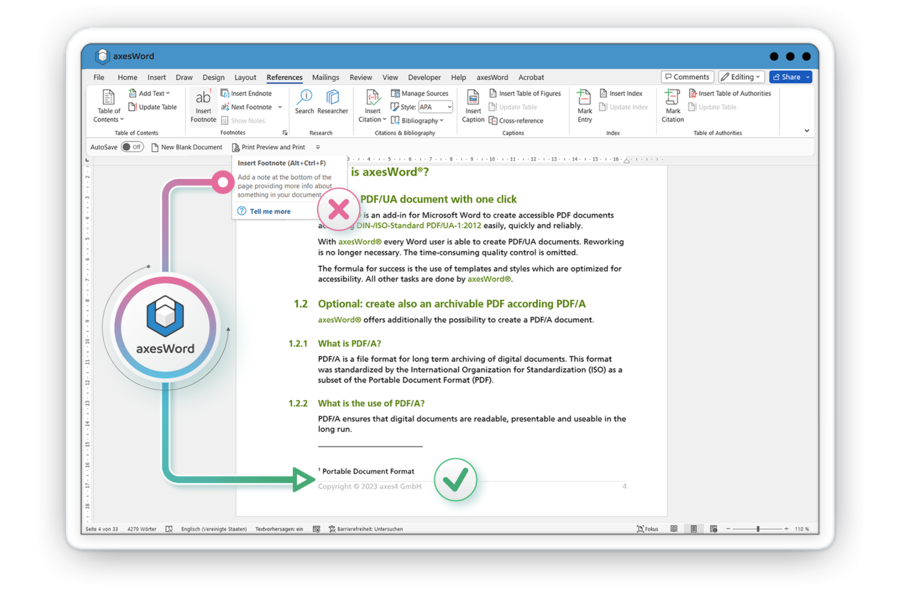Open the Researcher pane
The image size is (900, 599).
click(x=332, y=106)
